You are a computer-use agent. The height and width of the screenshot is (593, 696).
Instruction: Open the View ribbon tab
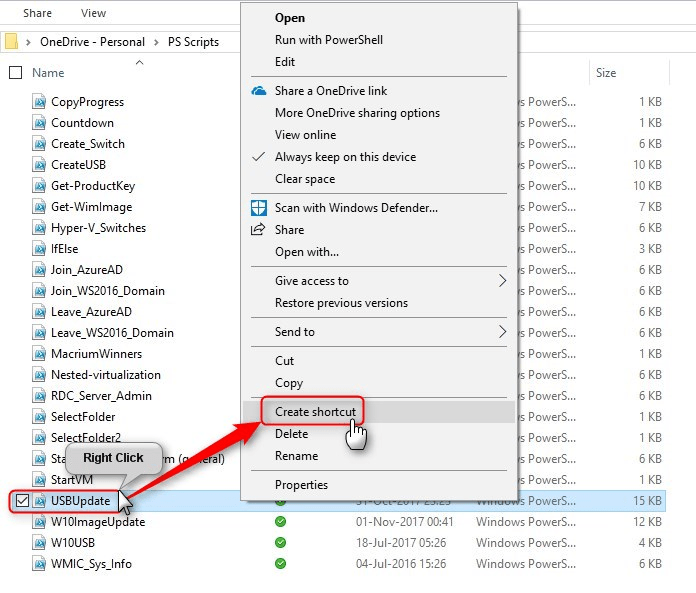pos(93,13)
